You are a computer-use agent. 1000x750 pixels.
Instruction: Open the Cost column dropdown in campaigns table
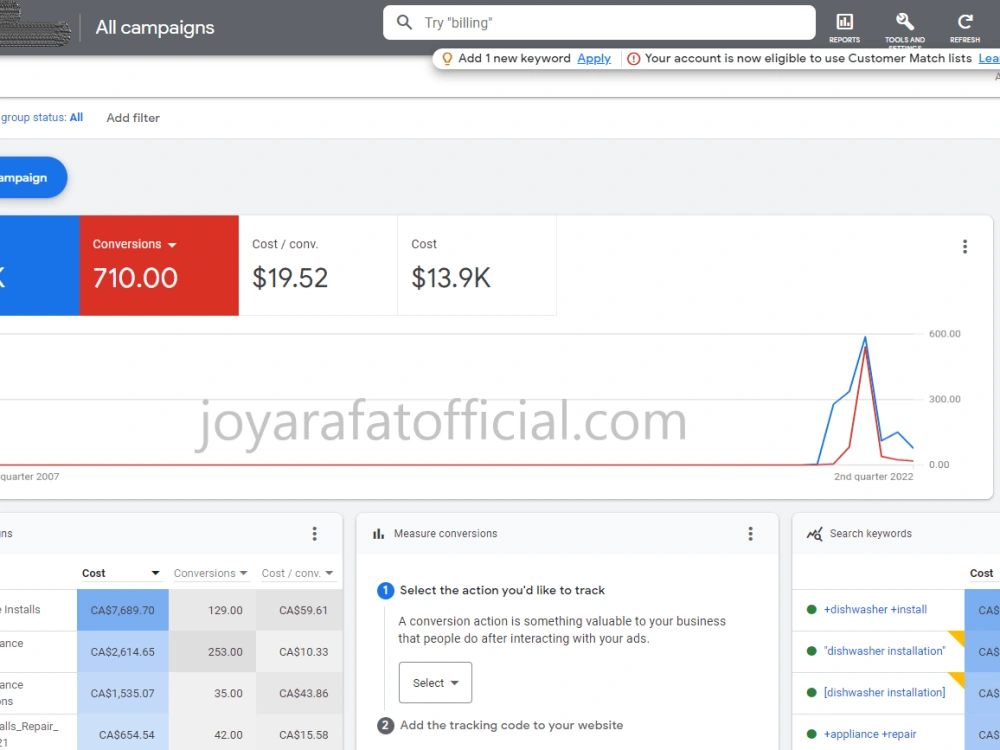pyautogui.click(x=155, y=573)
